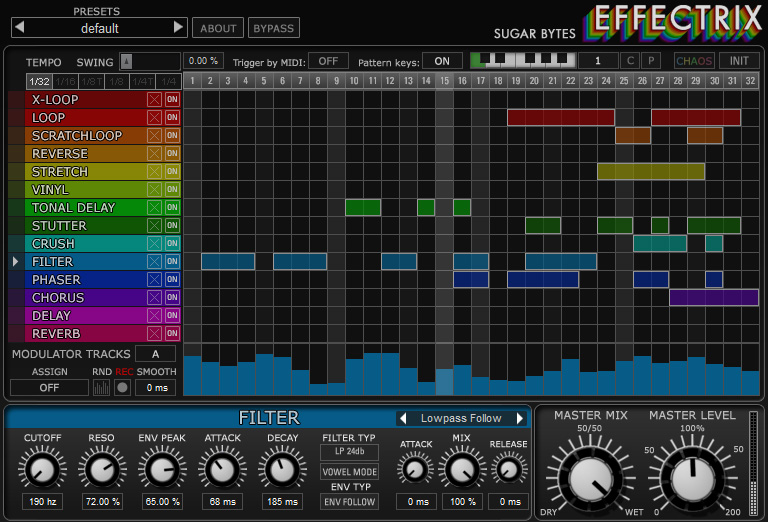
Task: Clear the REVERB track using its X icon
Action: (154, 334)
